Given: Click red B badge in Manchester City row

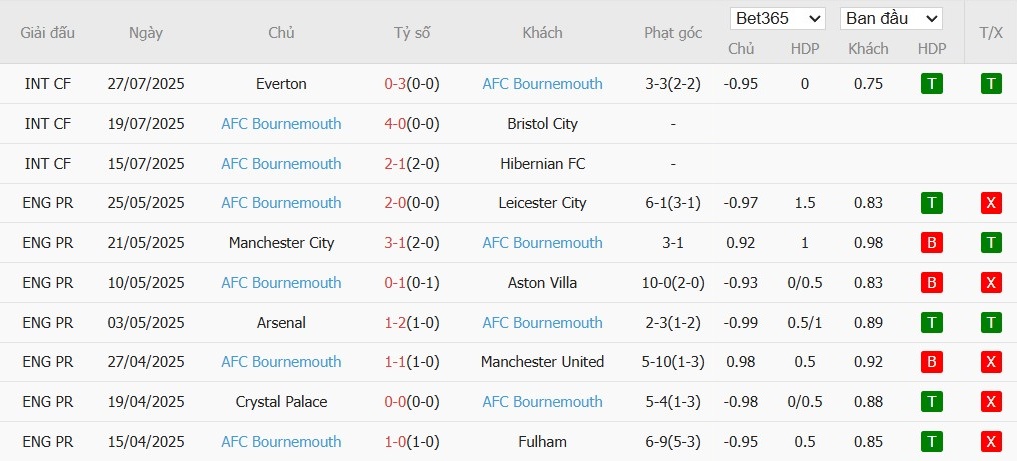Looking at the screenshot, I should (931, 242).
